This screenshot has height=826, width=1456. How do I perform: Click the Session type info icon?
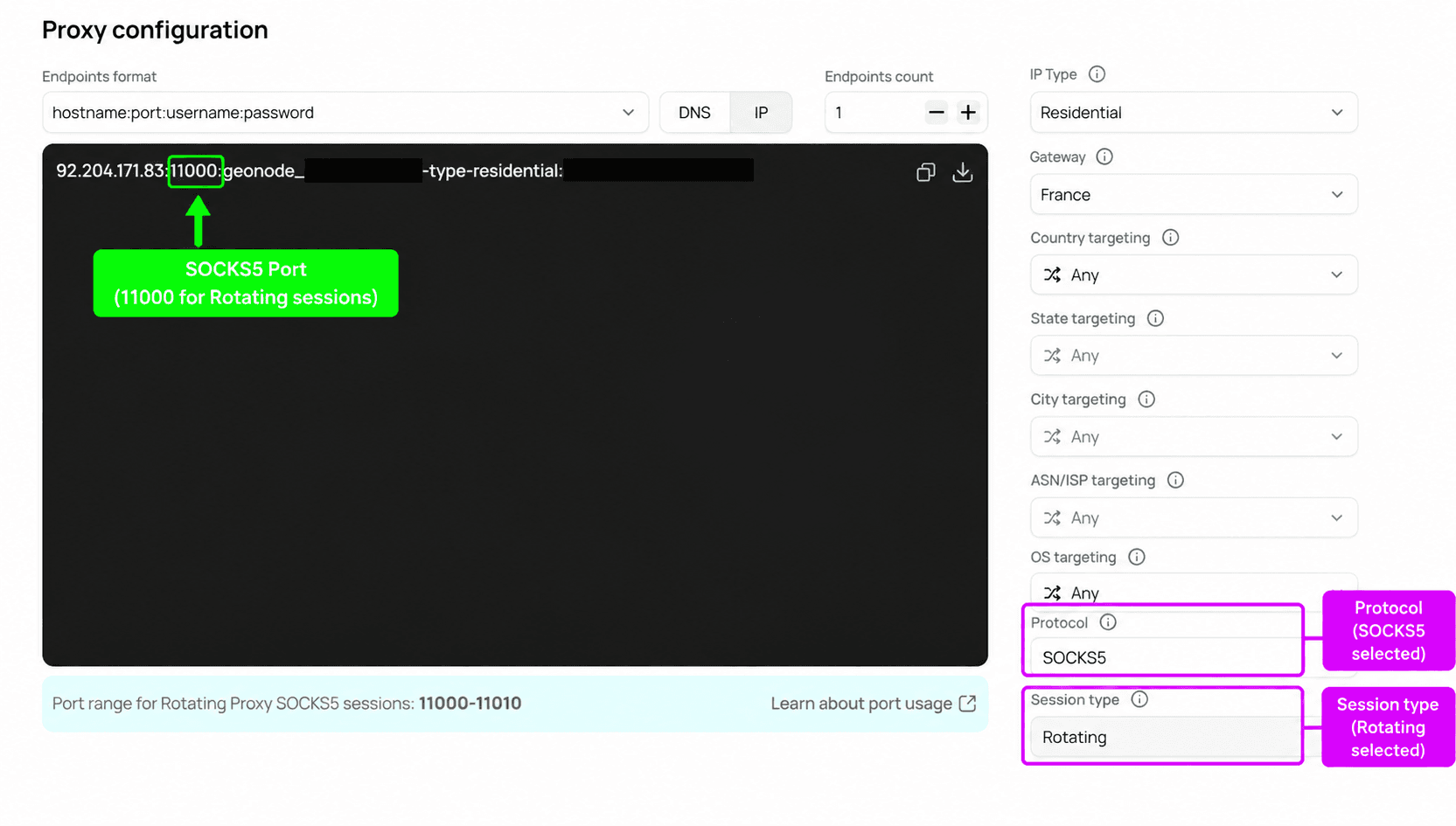click(1139, 699)
